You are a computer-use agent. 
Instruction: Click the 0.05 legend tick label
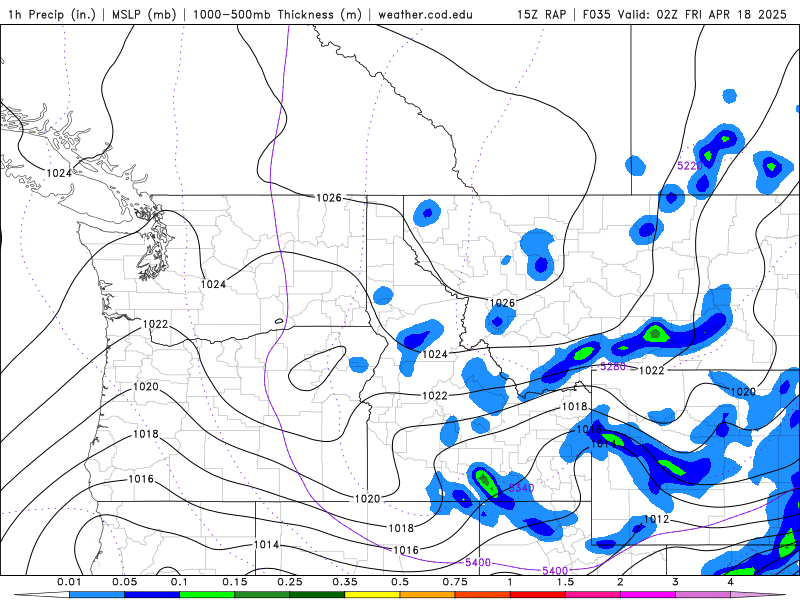point(124,582)
